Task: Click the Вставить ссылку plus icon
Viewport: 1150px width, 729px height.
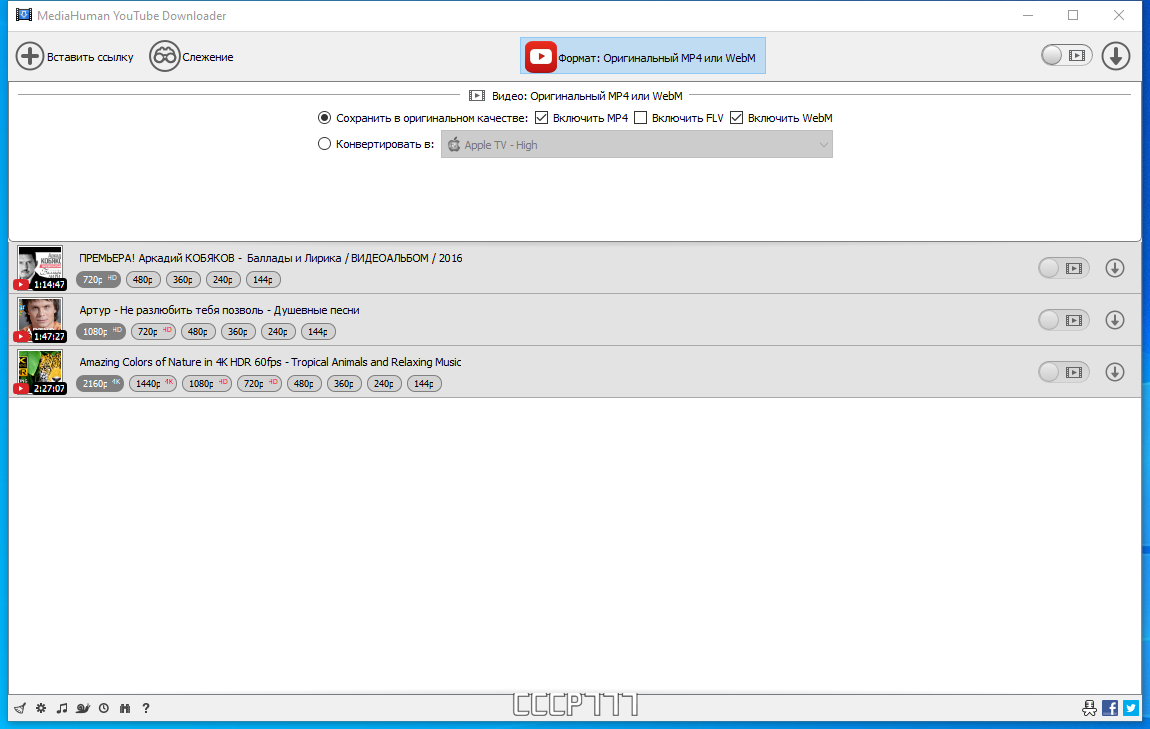Action: [x=30, y=56]
